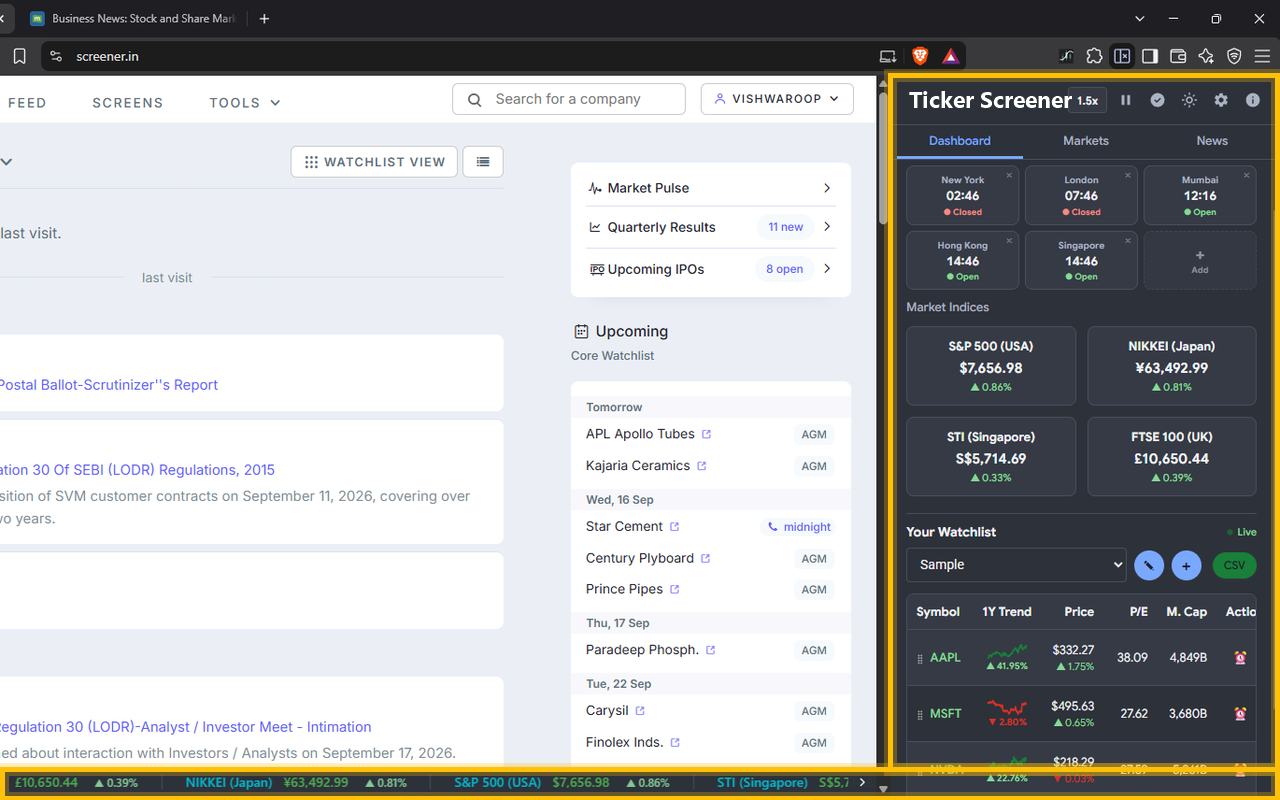Open the VISHWAROOP account dropdown
Viewport: 1280px width, 800px height.
(x=777, y=99)
